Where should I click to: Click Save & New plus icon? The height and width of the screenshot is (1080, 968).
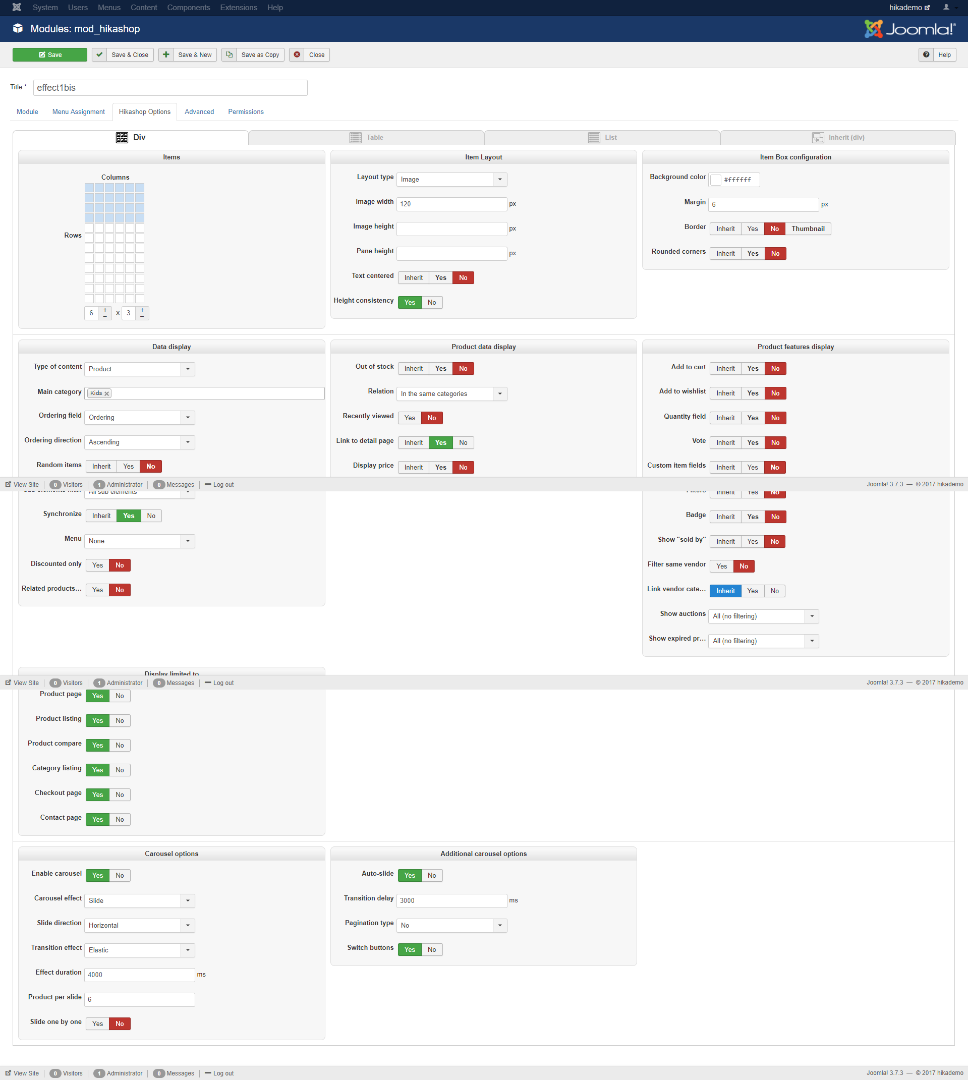[x=165, y=54]
